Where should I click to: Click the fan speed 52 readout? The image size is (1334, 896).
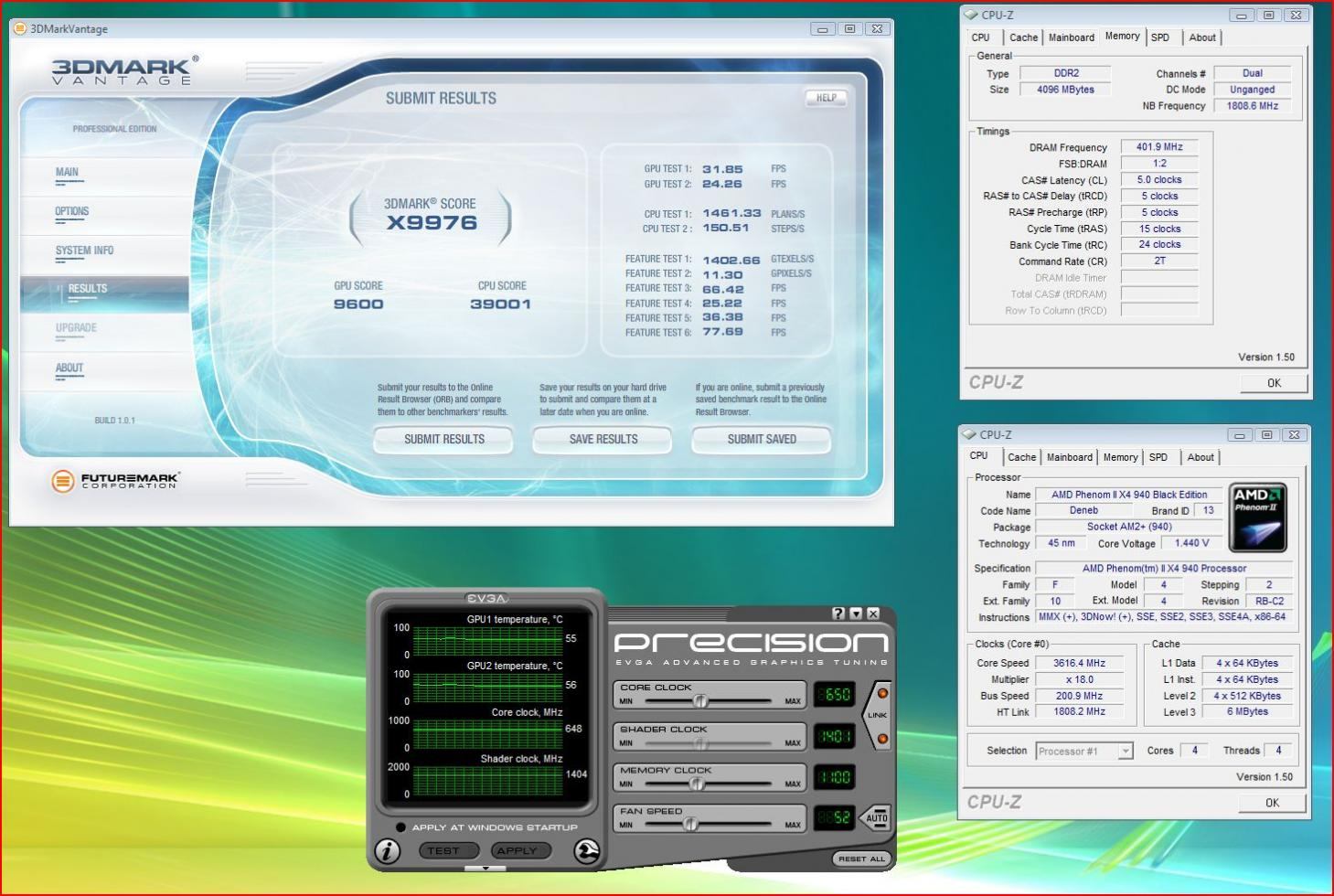tap(835, 817)
